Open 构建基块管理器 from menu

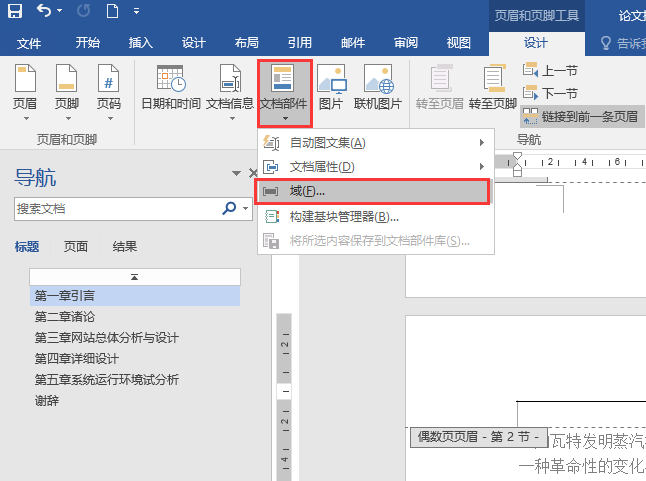[344, 216]
